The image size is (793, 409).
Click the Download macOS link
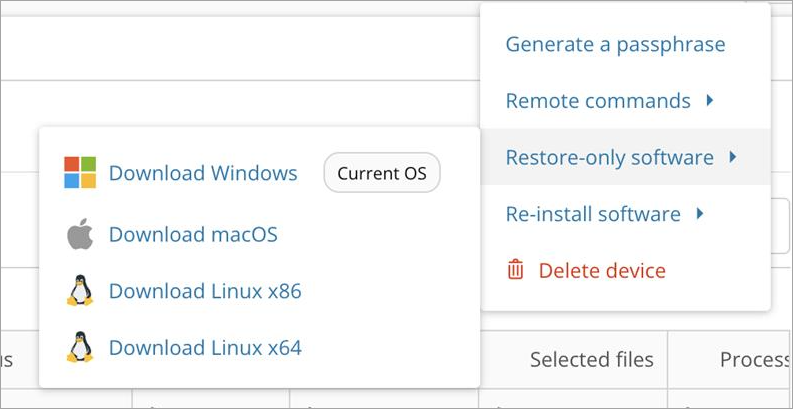coord(193,235)
